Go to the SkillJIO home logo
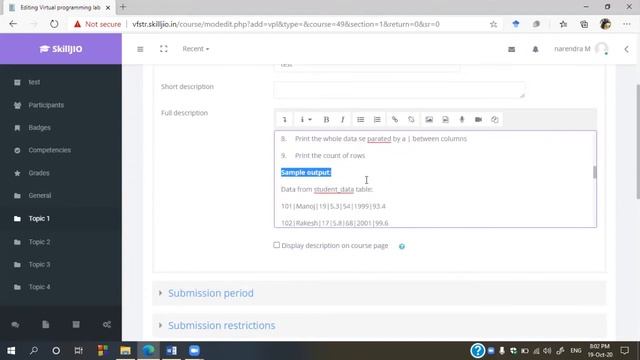 pos(61,49)
